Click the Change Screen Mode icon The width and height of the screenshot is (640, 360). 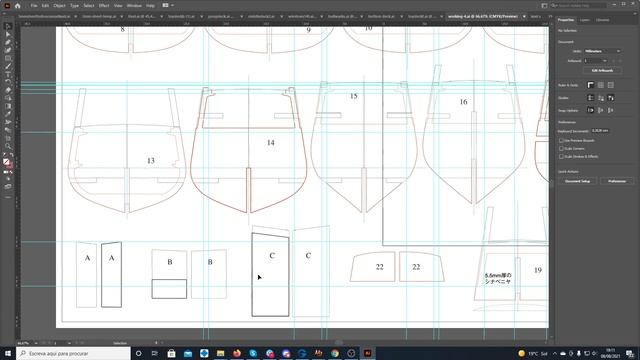8,187
